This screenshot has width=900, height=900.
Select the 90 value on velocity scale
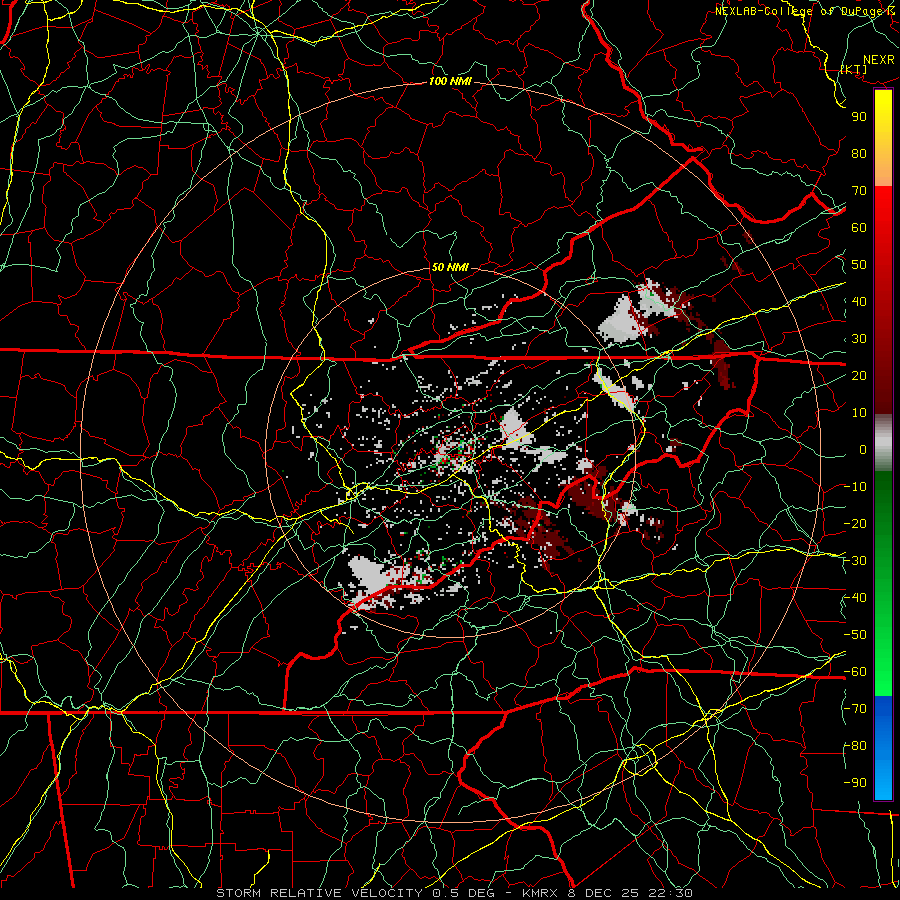pos(859,117)
